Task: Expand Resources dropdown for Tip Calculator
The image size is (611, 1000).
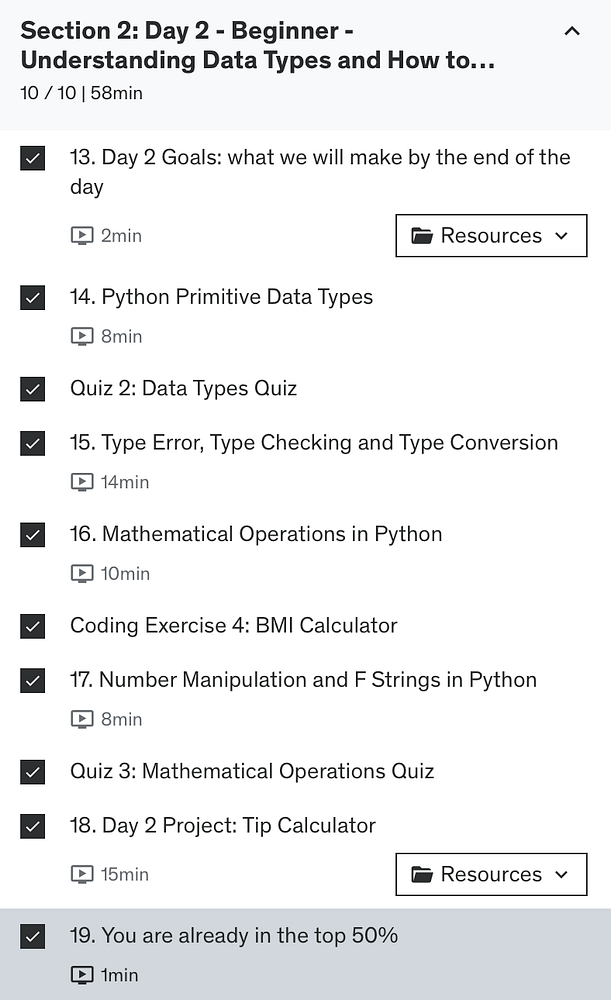Action: click(x=491, y=875)
